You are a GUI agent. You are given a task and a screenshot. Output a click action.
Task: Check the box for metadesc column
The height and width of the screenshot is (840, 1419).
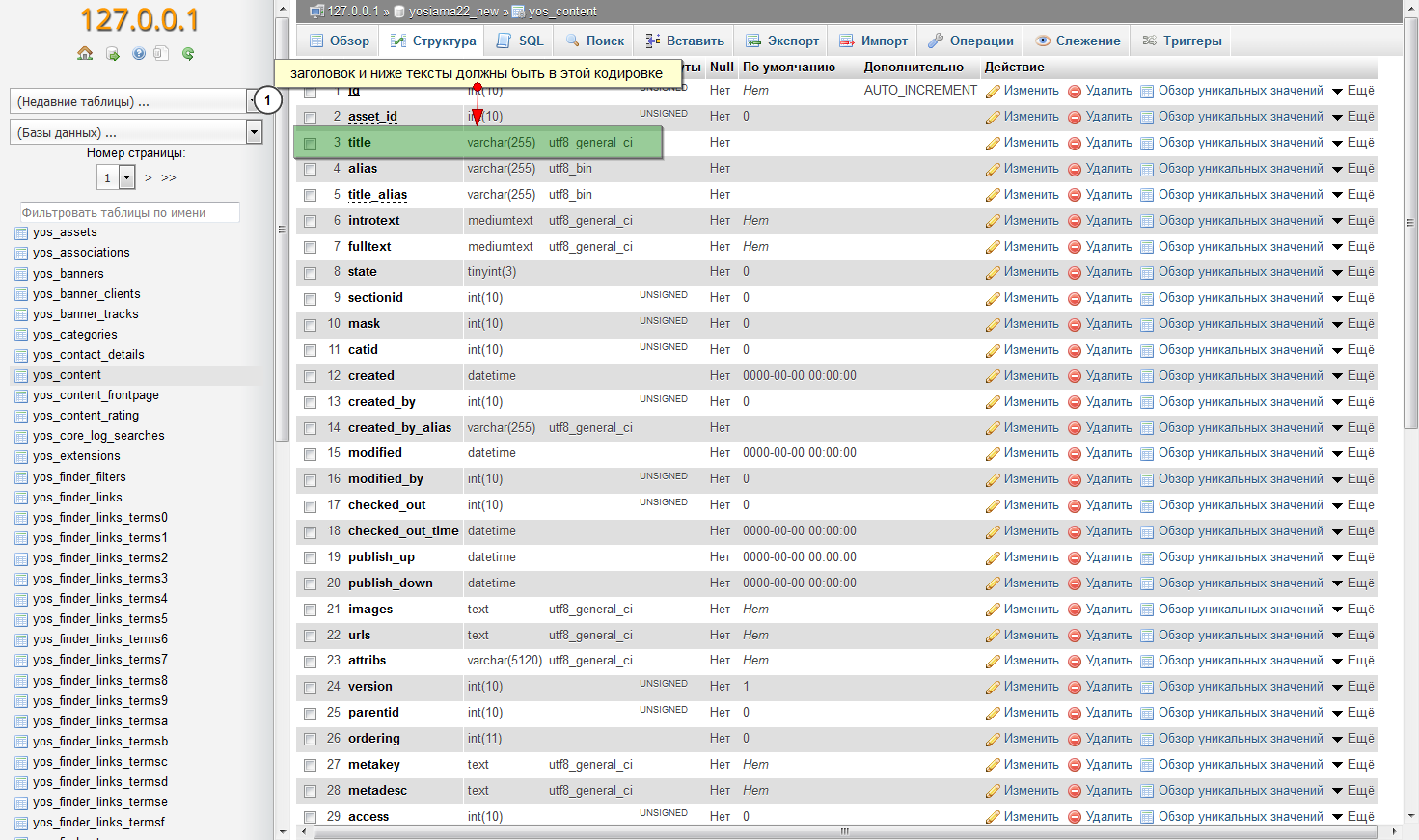click(310, 792)
